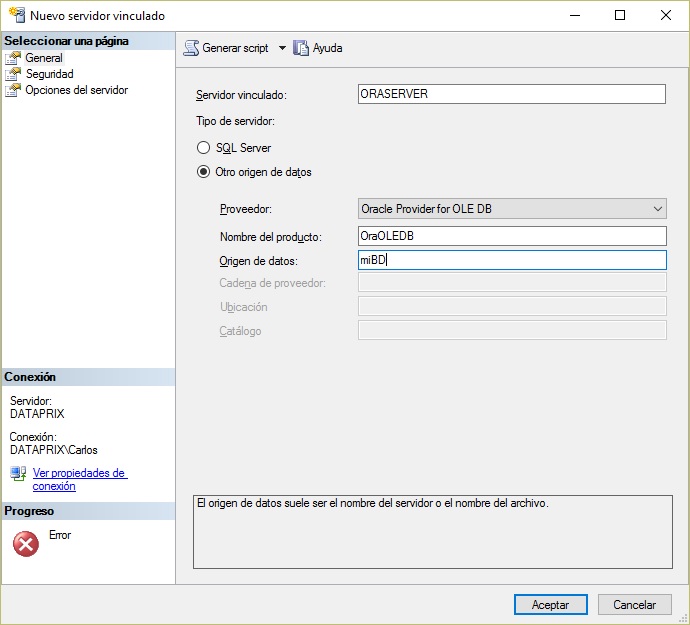Viewport: 690px width, 625px height.
Task: Click the Aceptar button
Action: (551, 604)
